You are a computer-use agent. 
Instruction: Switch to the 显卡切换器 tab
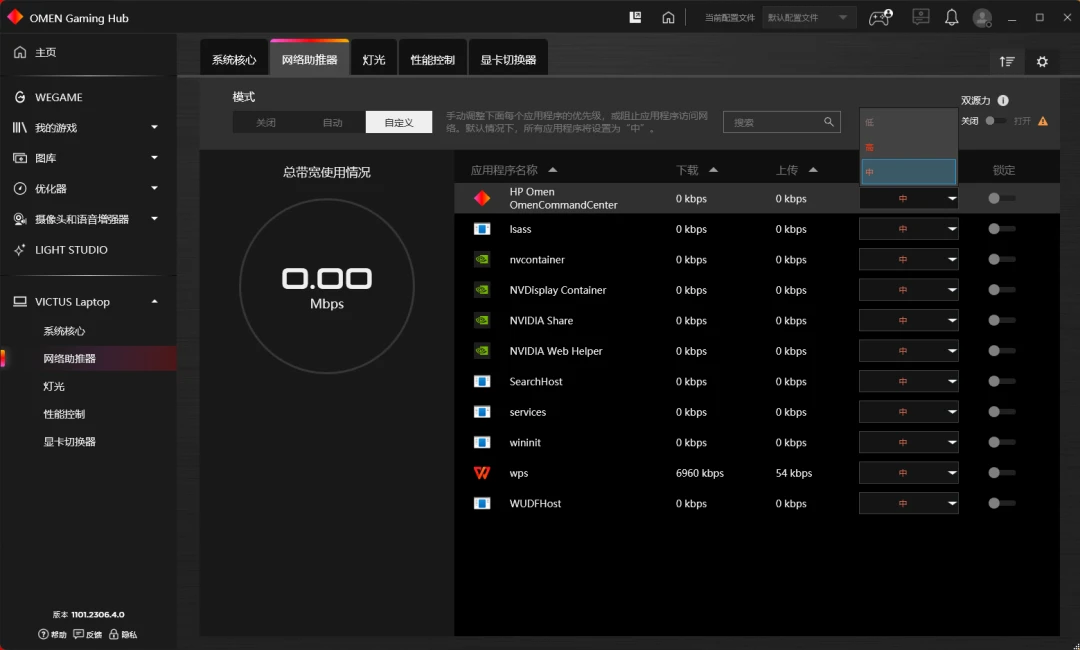tap(508, 60)
